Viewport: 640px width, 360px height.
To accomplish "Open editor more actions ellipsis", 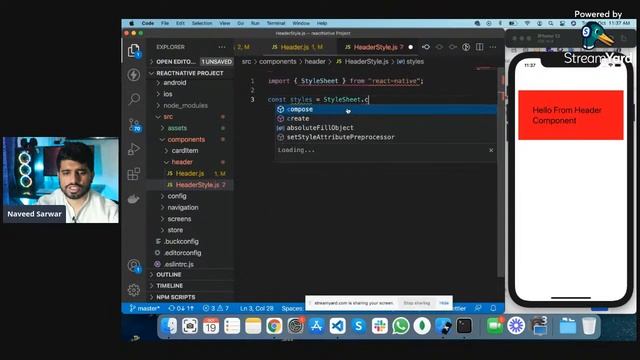I will (493, 47).
